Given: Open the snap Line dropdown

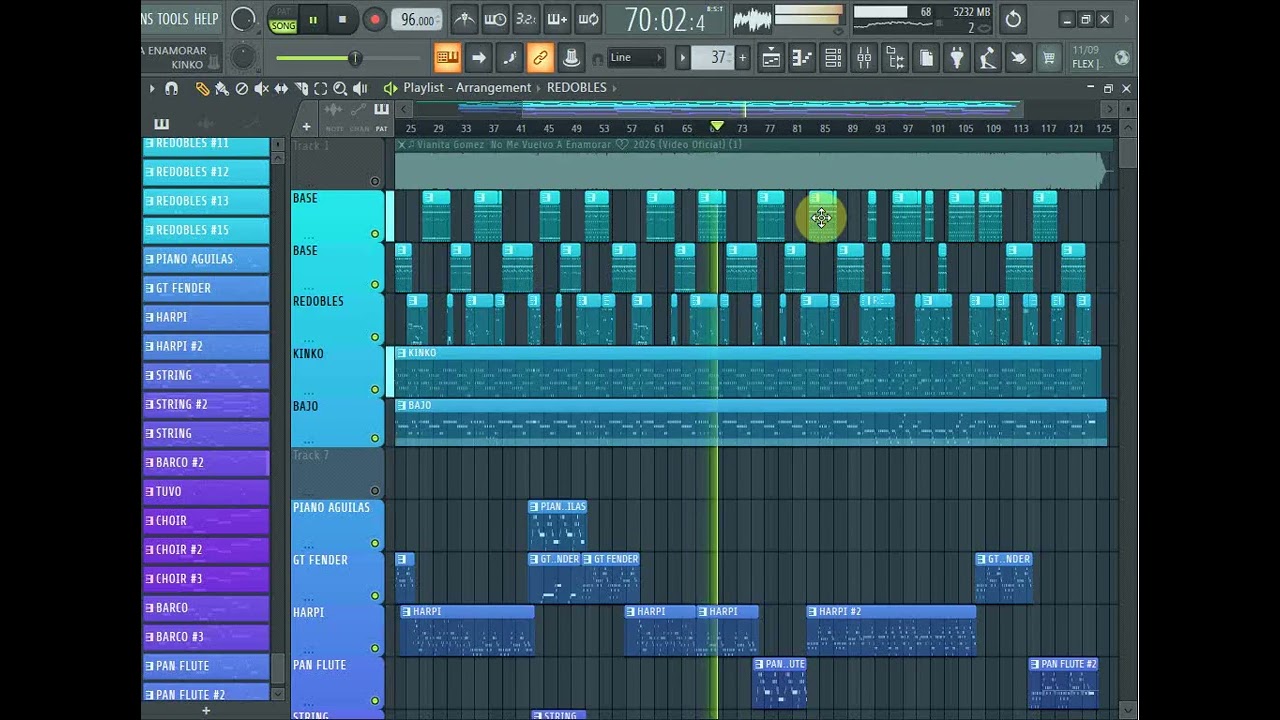Looking at the screenshot, I should tap(636, 58).
